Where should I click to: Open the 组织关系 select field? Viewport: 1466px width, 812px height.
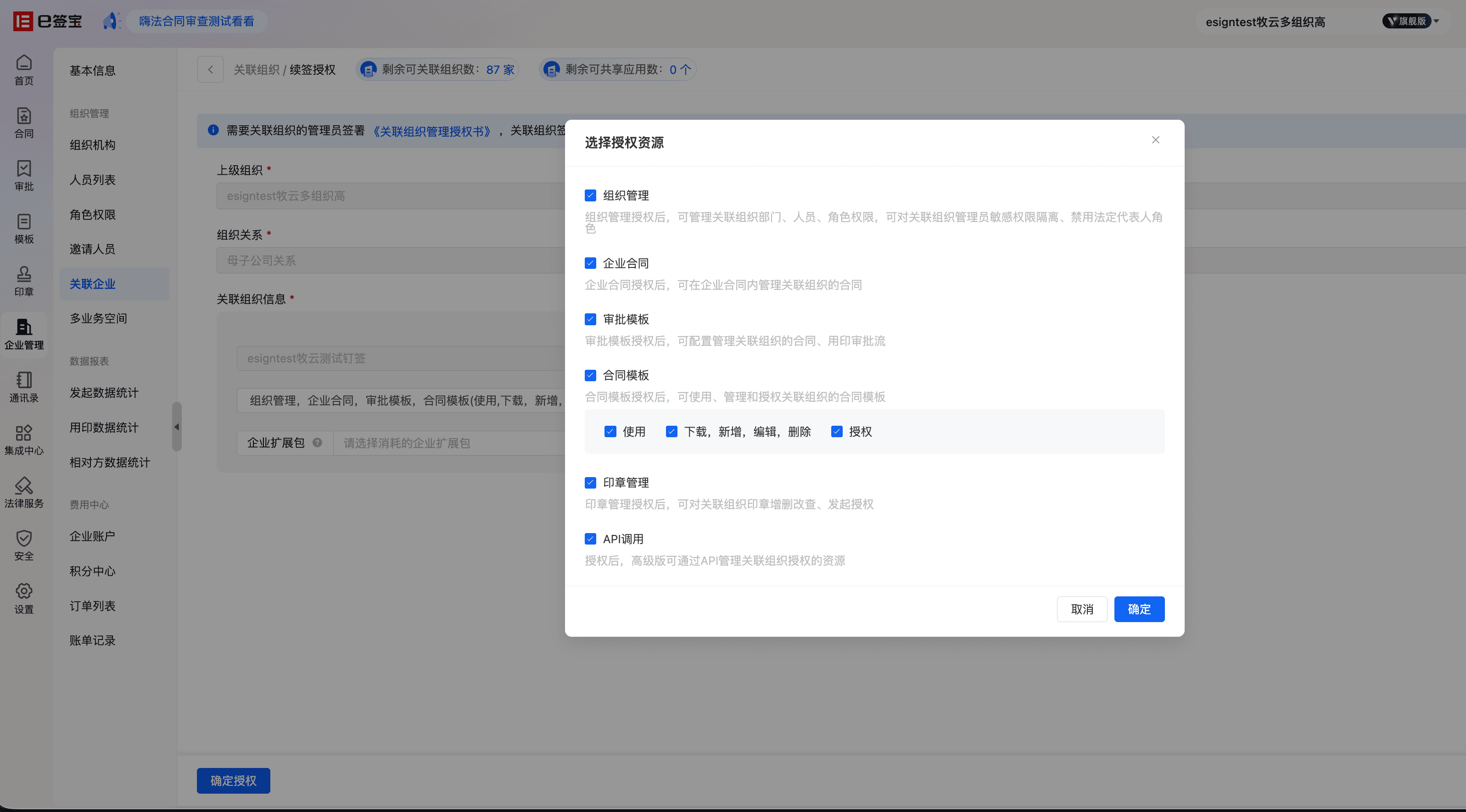click(392, 261)
